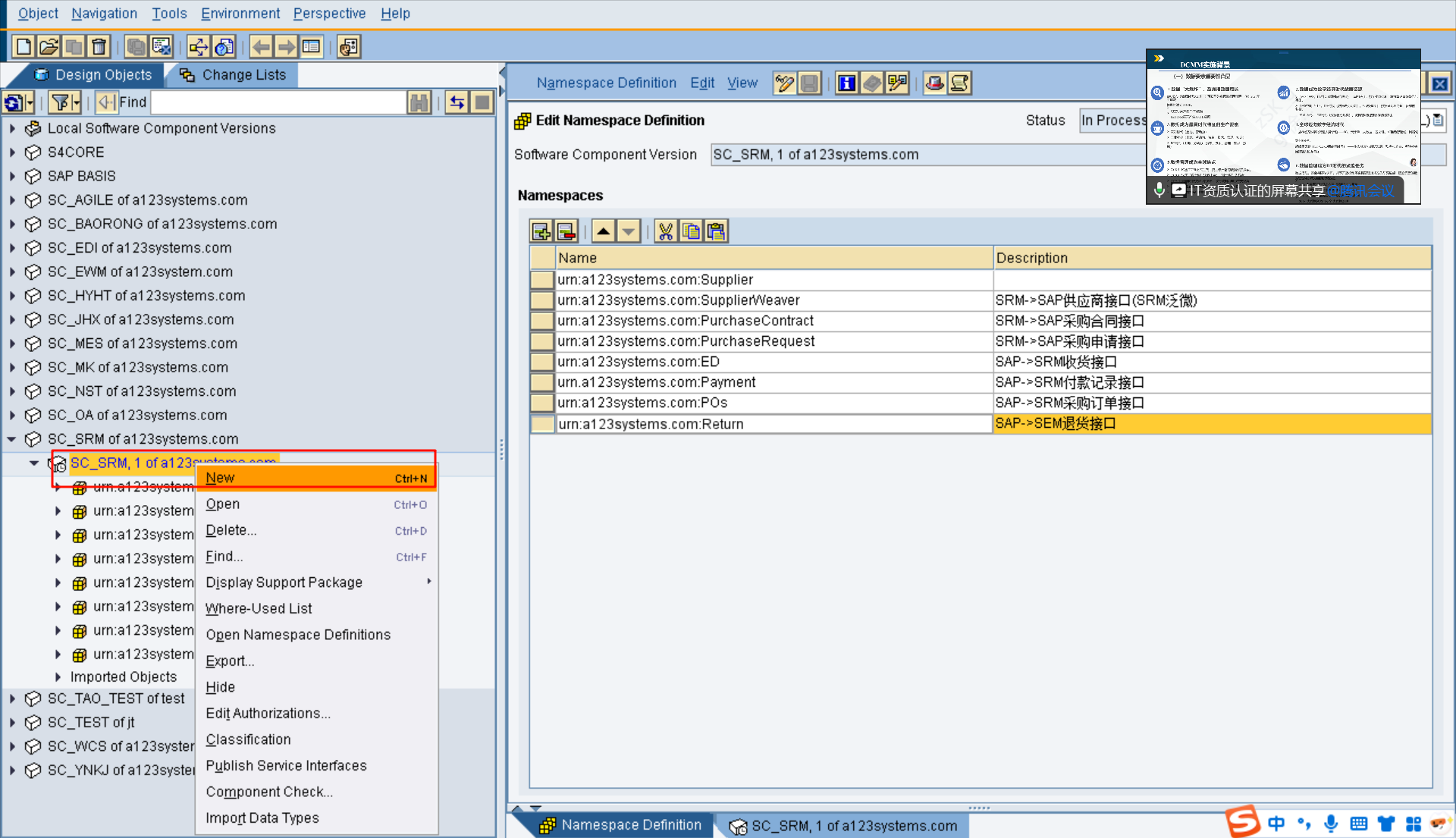
Task: Expand SC_AGILE of a123systems.com node
Action: (x=12, y=200)
